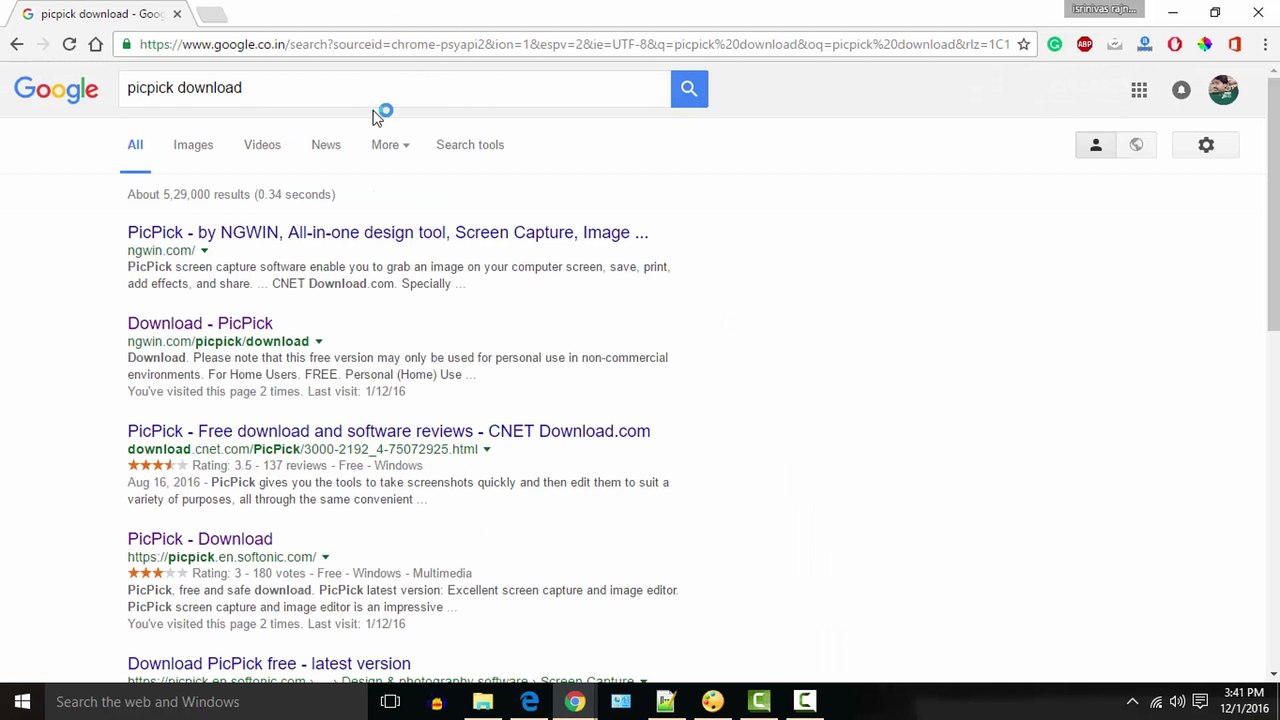This screenshot has height=720, width=1280.
Task: Close the picpick download browser tab
Action: pyautogui.click(x=177, y=14)
